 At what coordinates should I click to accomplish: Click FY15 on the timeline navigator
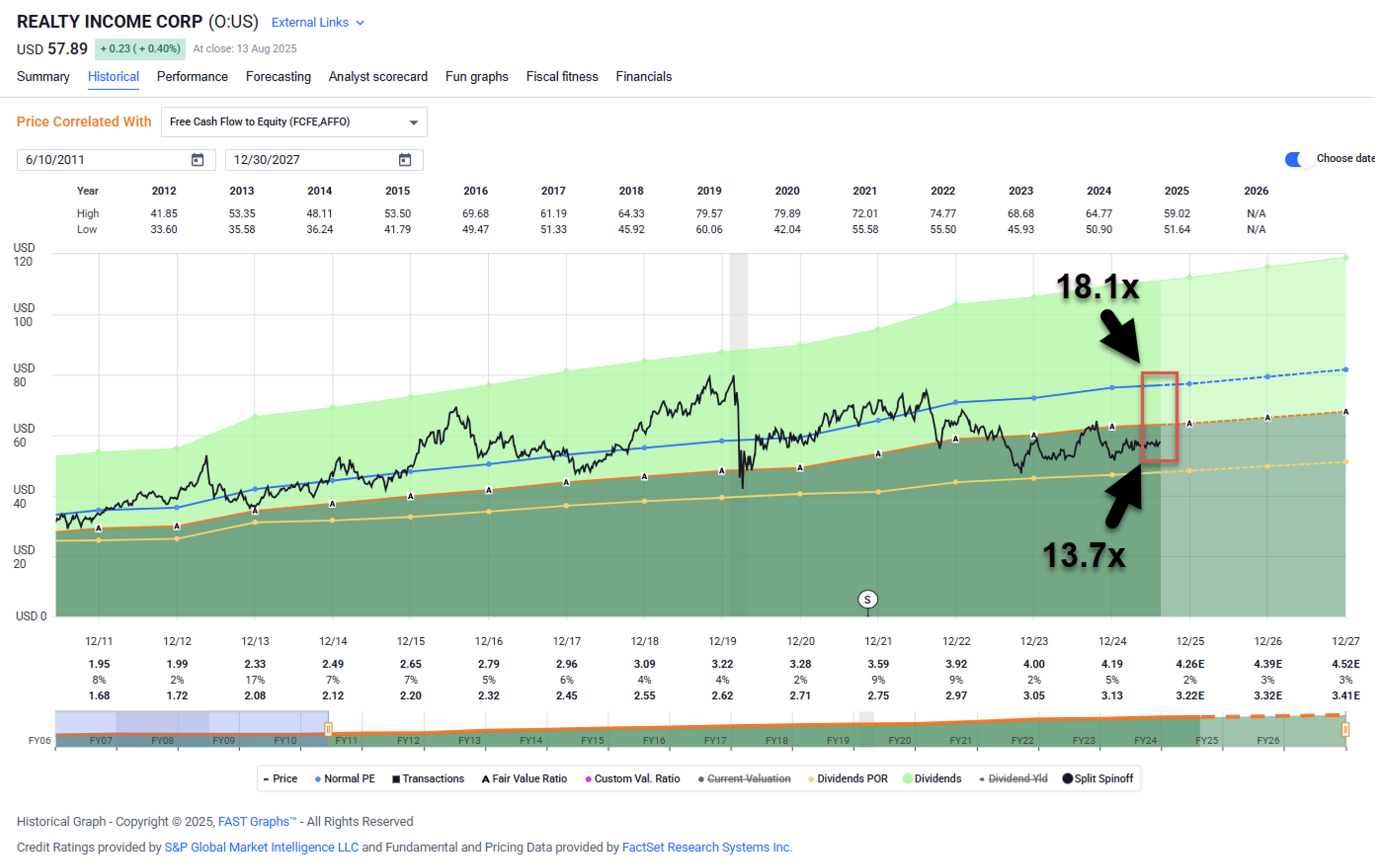click(592, 741)
